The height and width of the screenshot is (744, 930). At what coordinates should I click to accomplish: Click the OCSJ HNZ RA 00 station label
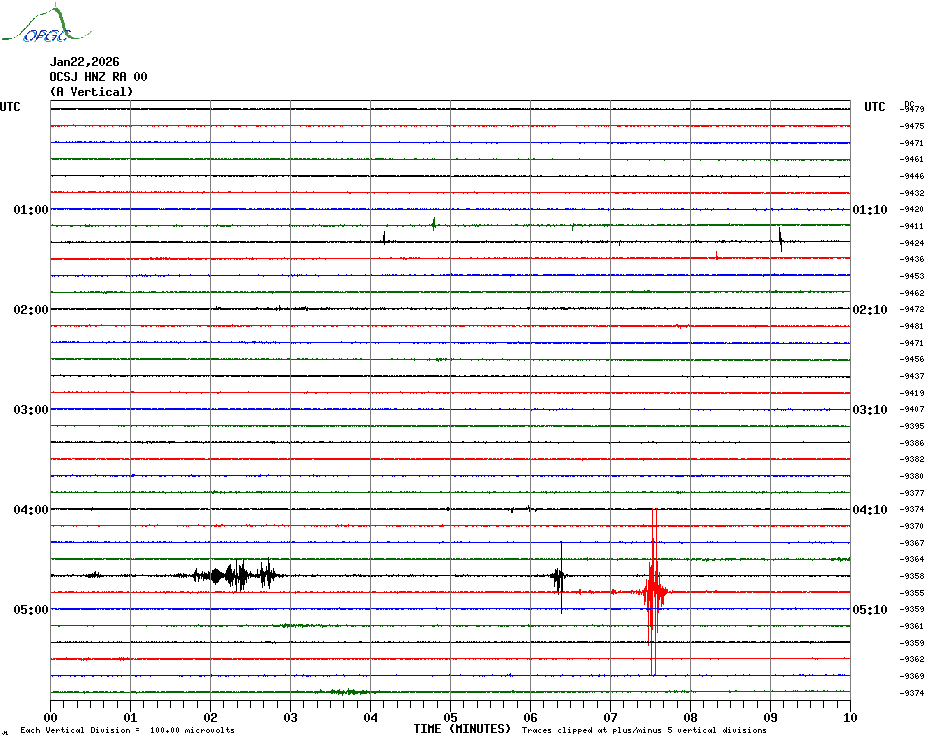pyautogui.click(x=98, y=77)
